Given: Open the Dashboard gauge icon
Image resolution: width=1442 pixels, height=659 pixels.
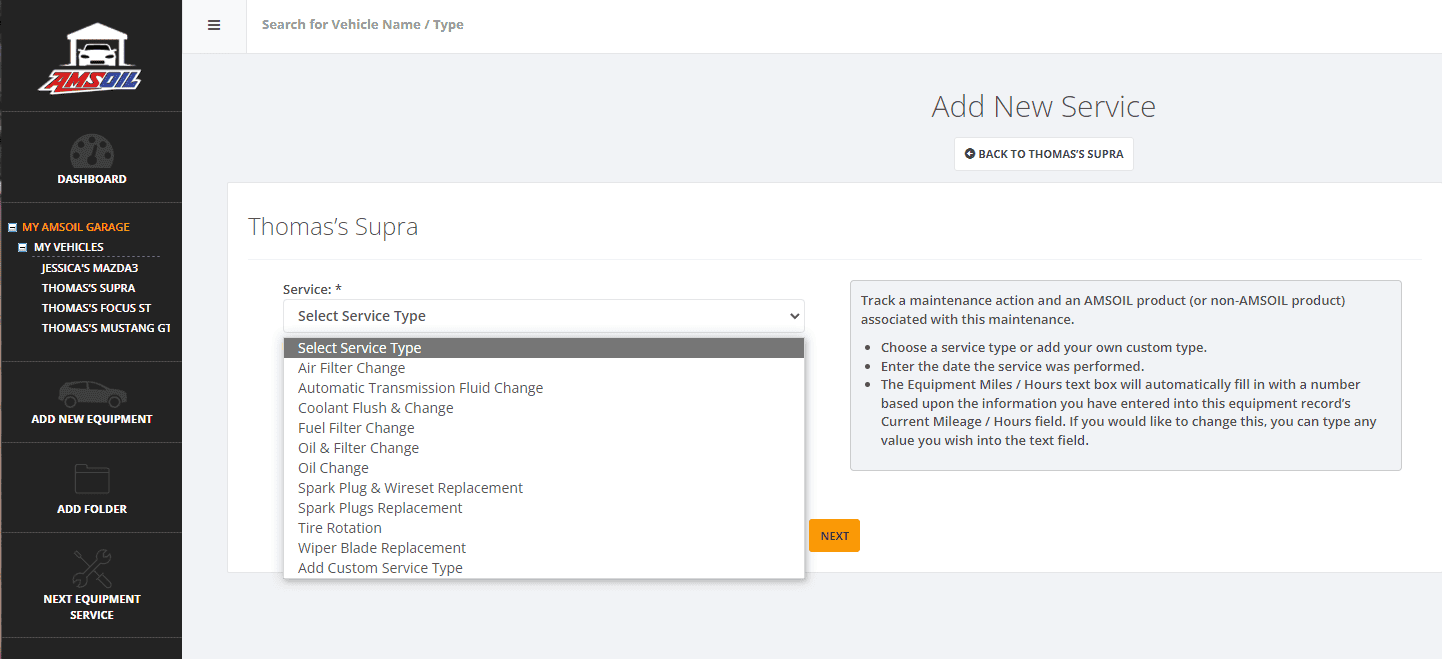Looking at the screenshot, I should coord(91,150).
